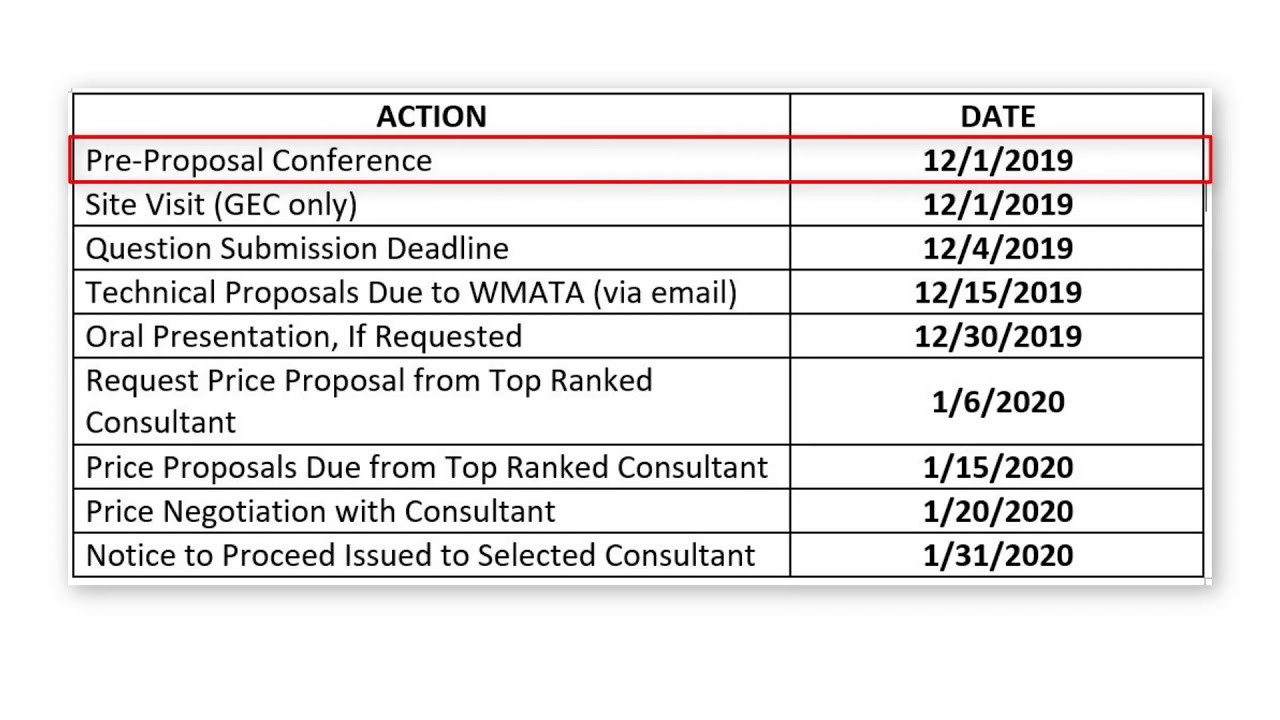The height and width of the screenshot is (720, 1280).
Task: Click the 12/30/2019 date cell
Action: coord(997,336)
